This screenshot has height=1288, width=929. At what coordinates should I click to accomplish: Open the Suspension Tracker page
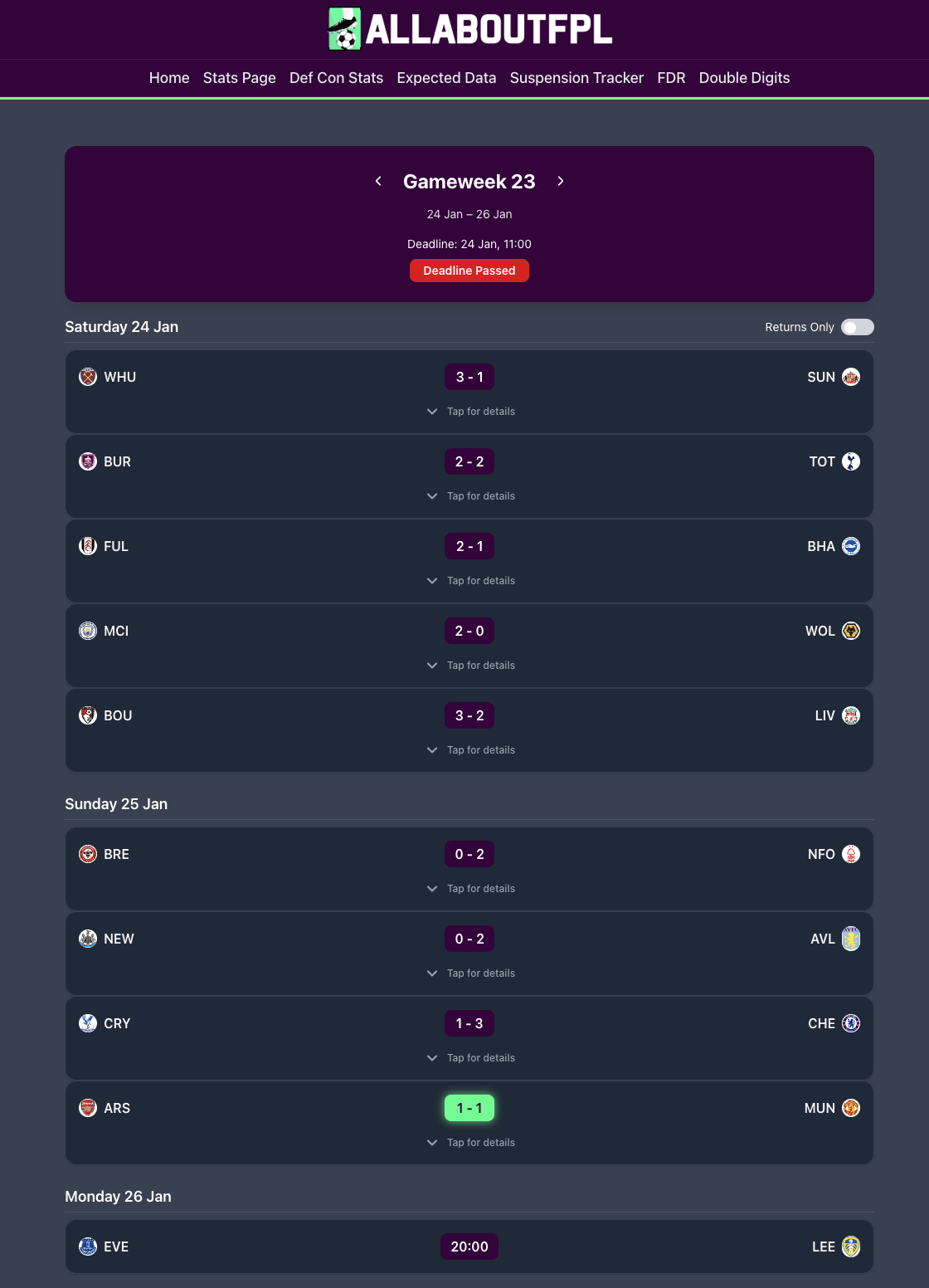(576, 77)
